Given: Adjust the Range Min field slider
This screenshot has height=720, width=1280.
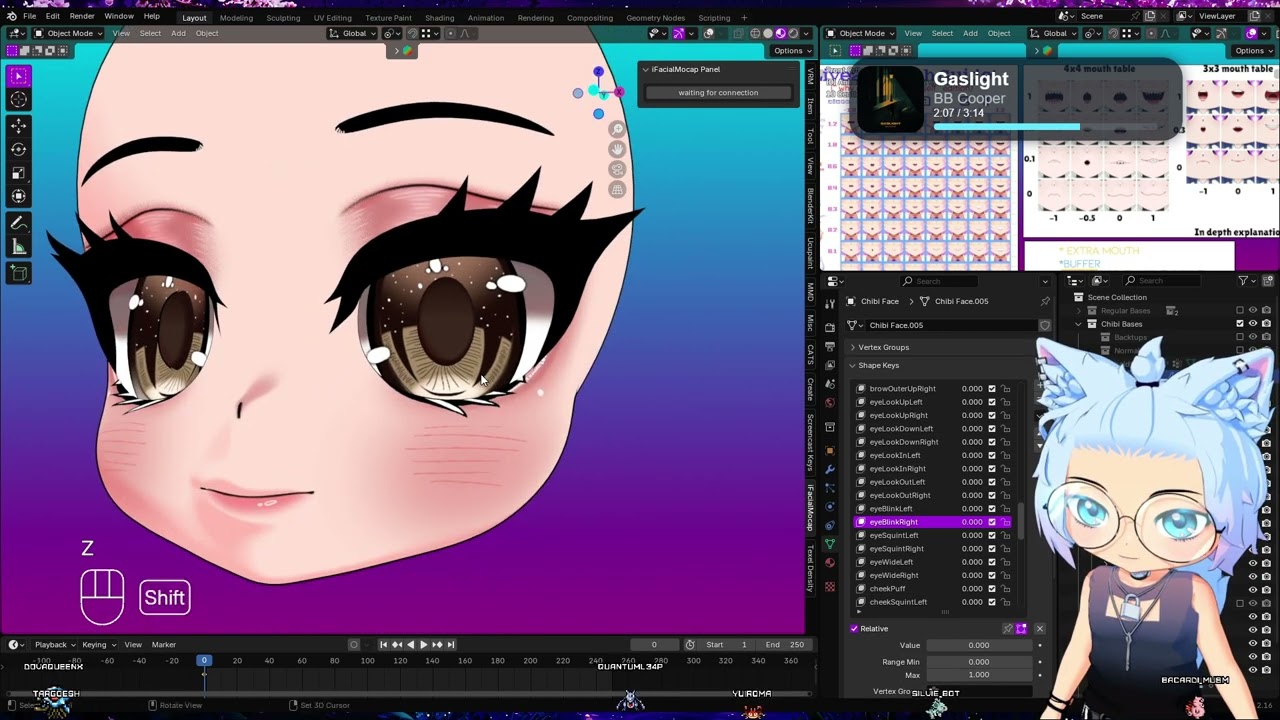Looking at the screenshot, I should [979, 662].
